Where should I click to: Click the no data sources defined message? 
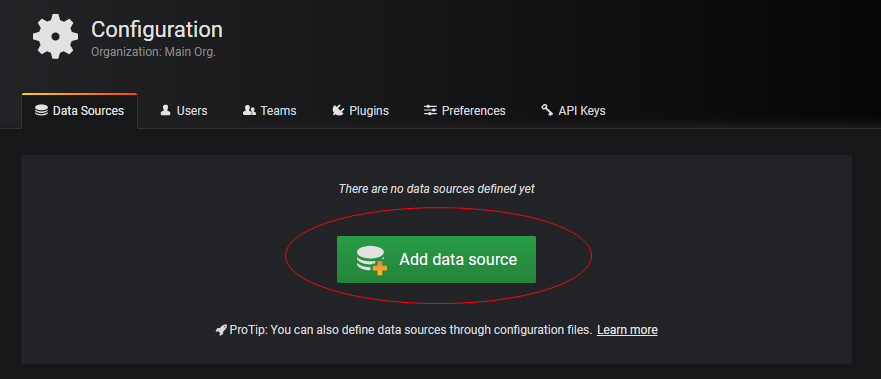pyautogui.click(x=437, y=189)
